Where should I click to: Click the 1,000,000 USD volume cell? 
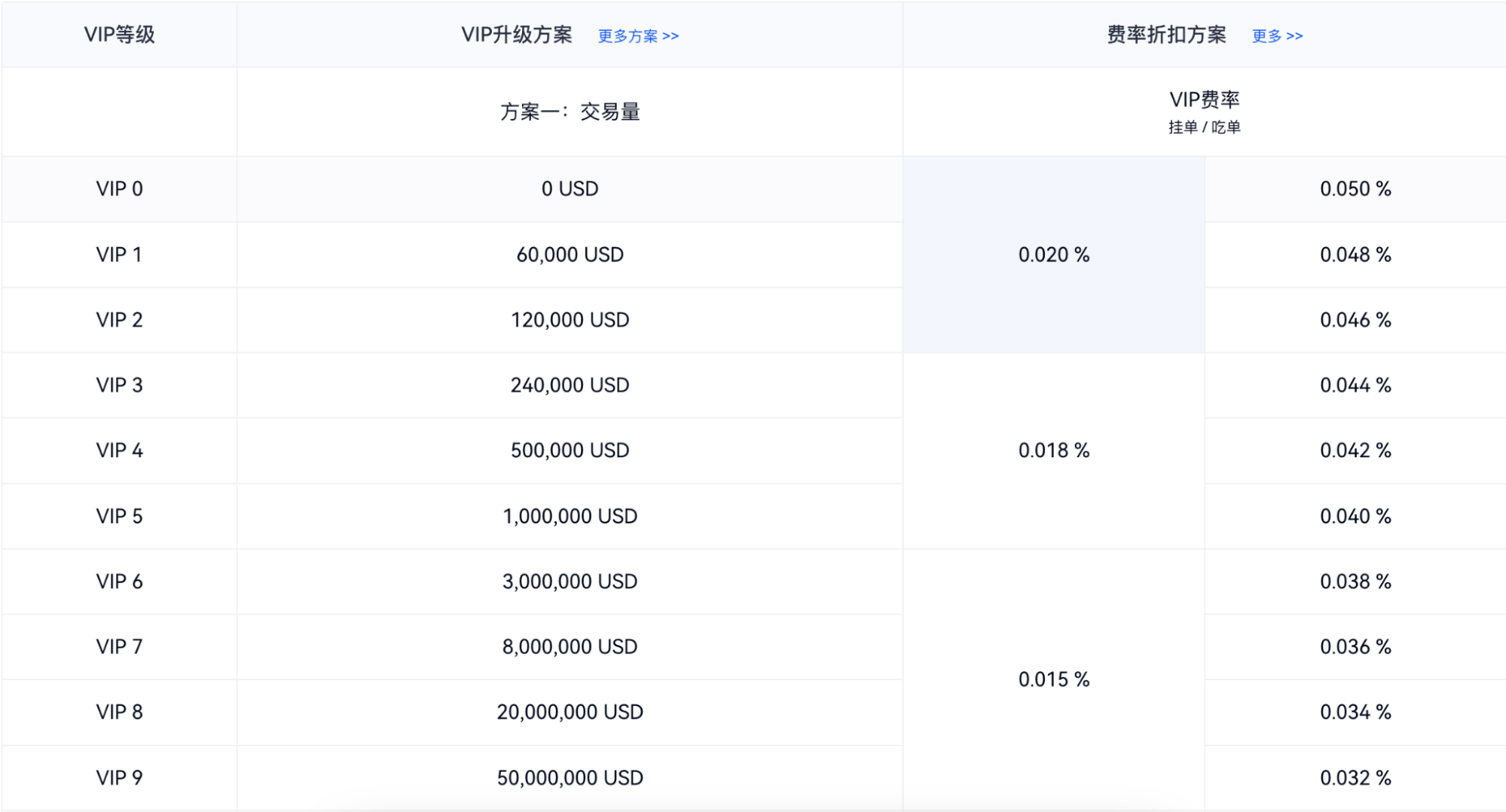point(570,516)
